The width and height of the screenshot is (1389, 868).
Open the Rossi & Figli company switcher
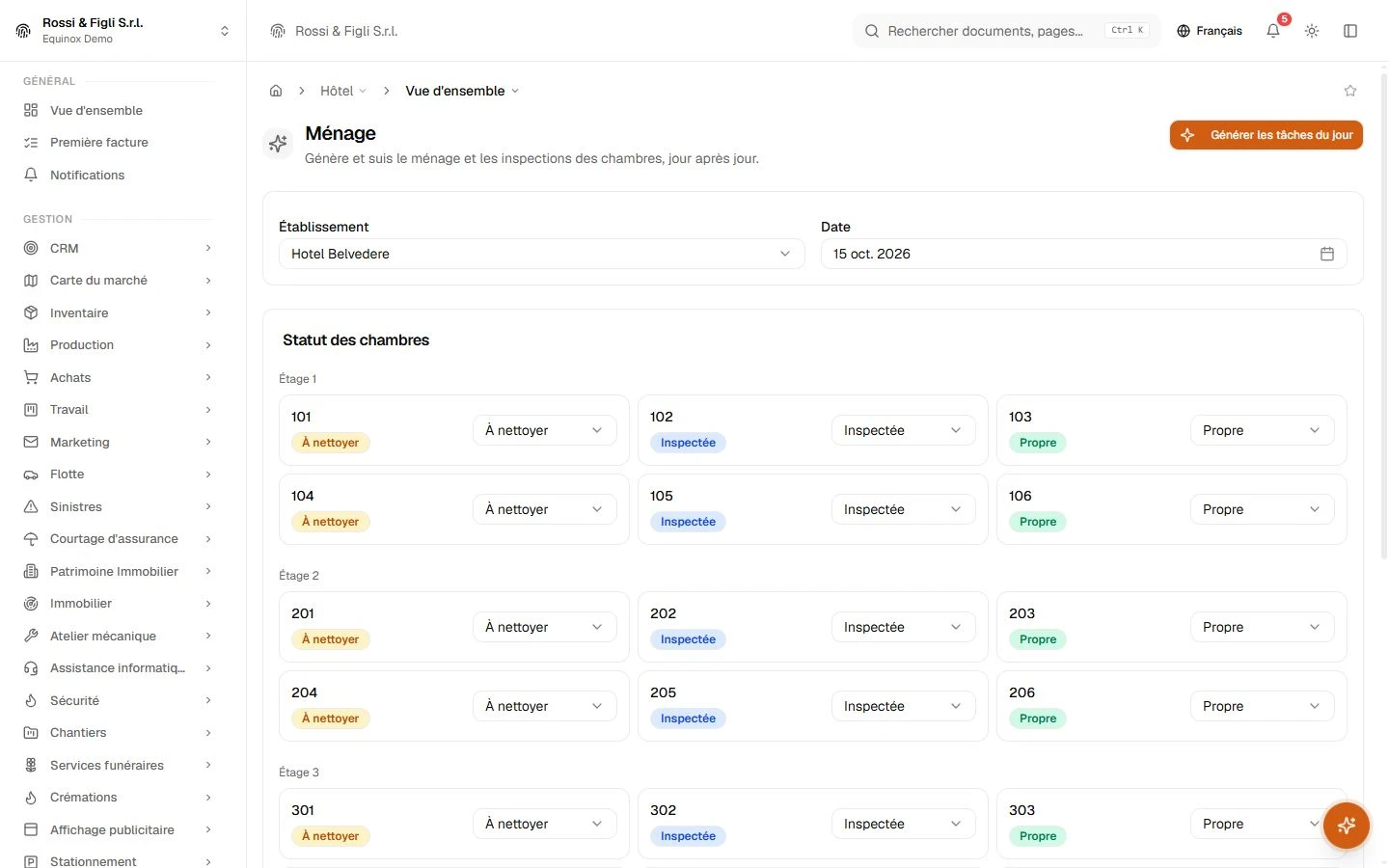(123, 31)
